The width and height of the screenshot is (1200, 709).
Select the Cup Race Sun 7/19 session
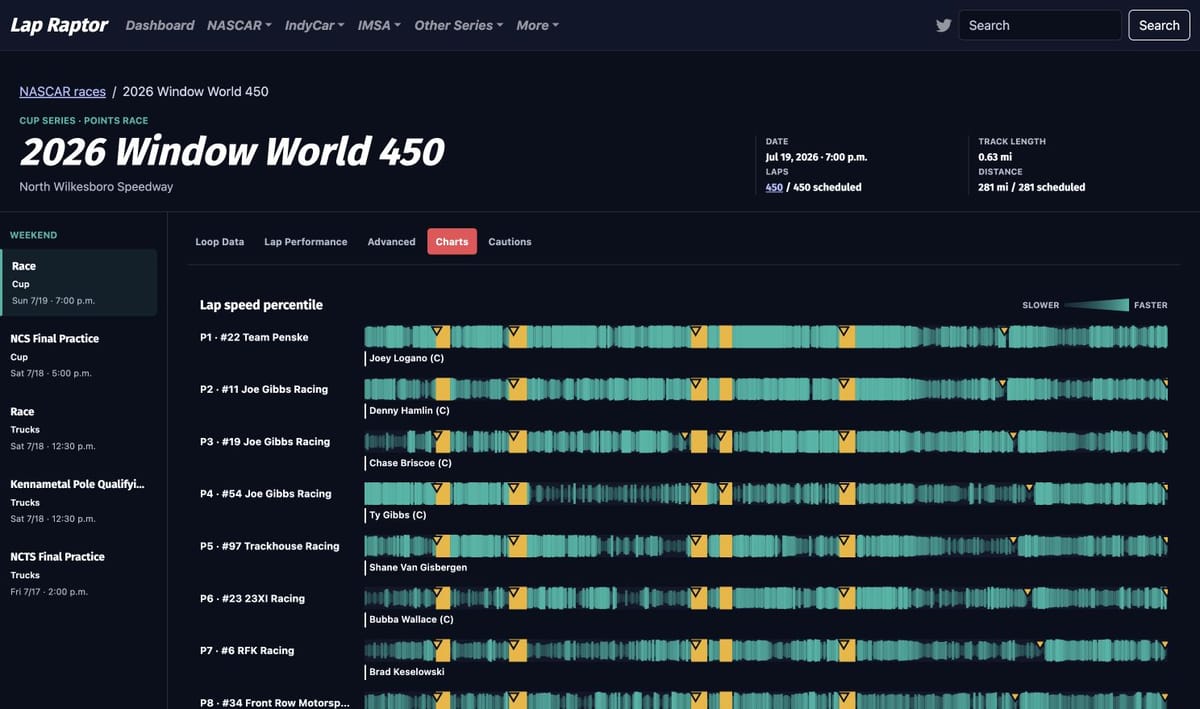78,283
